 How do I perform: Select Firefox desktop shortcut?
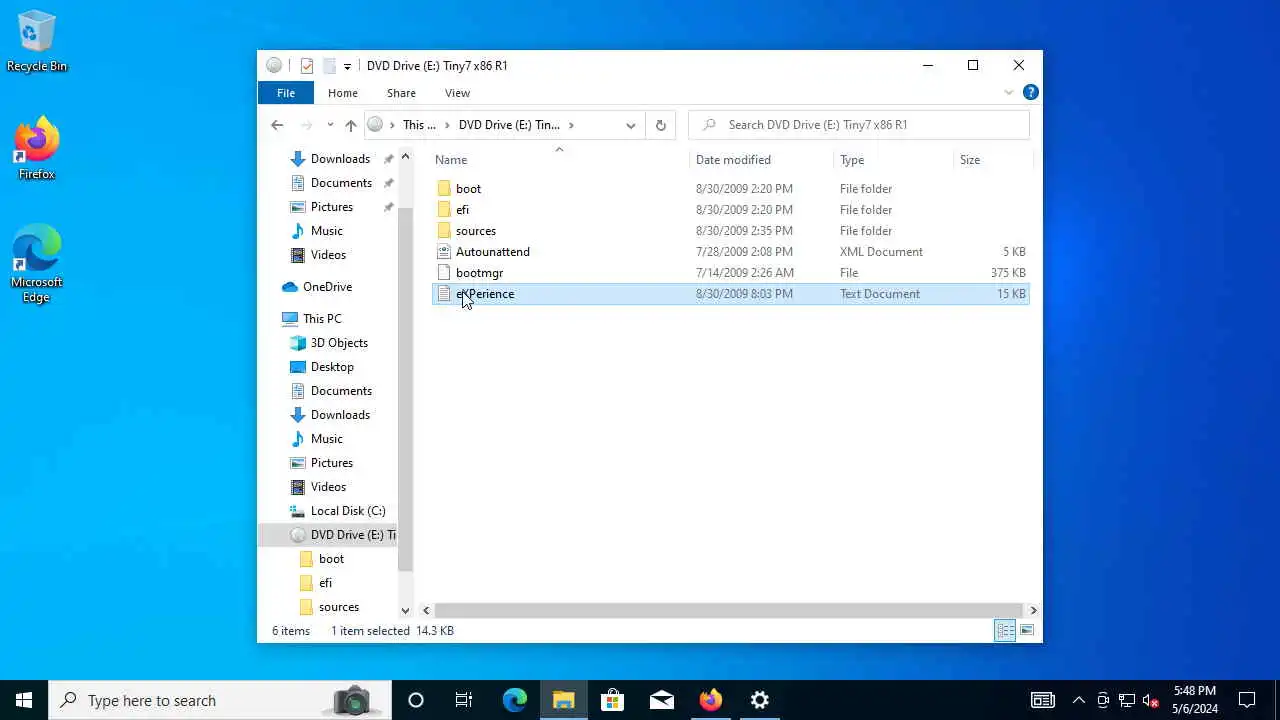[x=37, y=149]
